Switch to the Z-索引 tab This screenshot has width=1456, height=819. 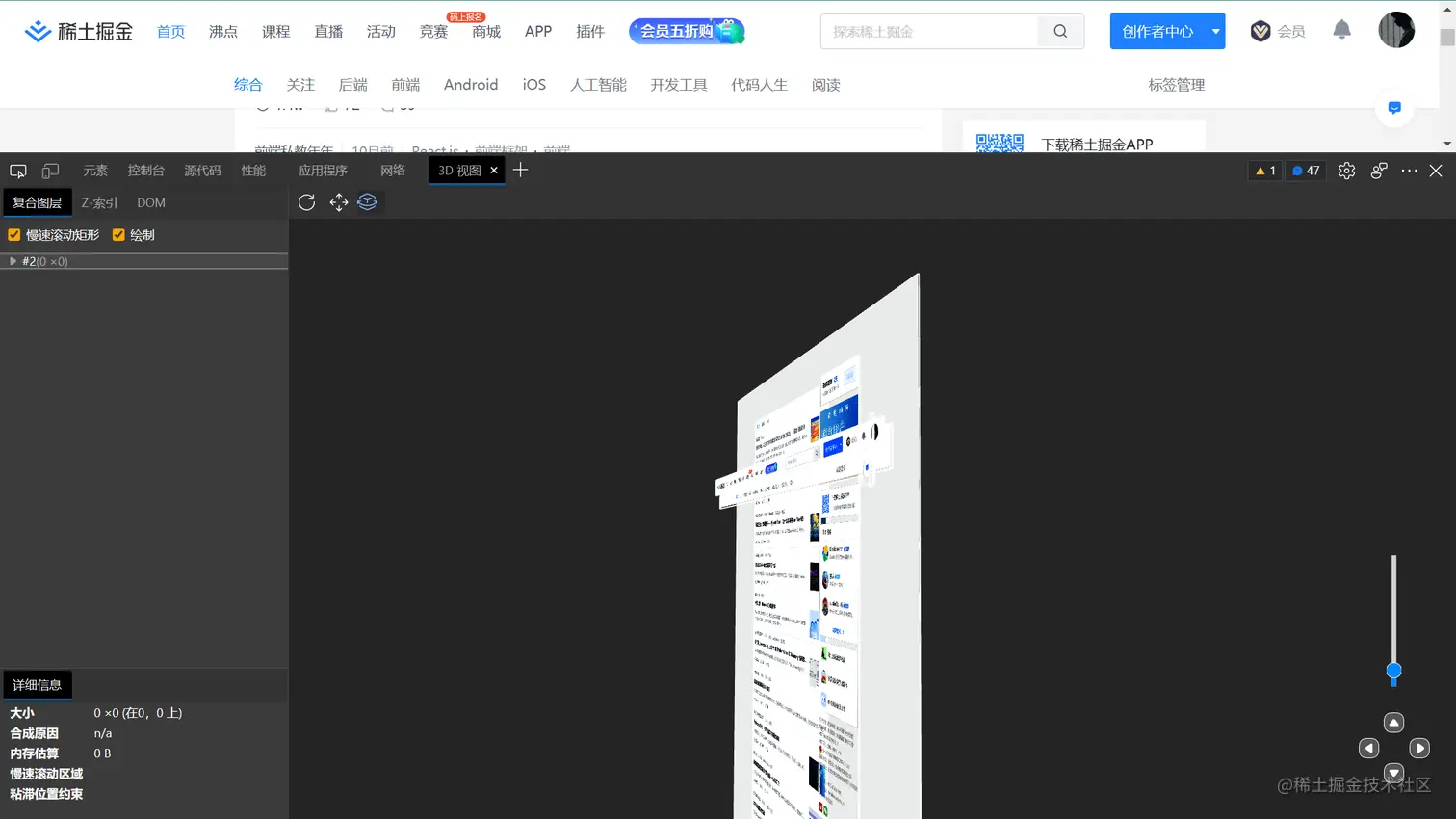[x=98, y=202]
